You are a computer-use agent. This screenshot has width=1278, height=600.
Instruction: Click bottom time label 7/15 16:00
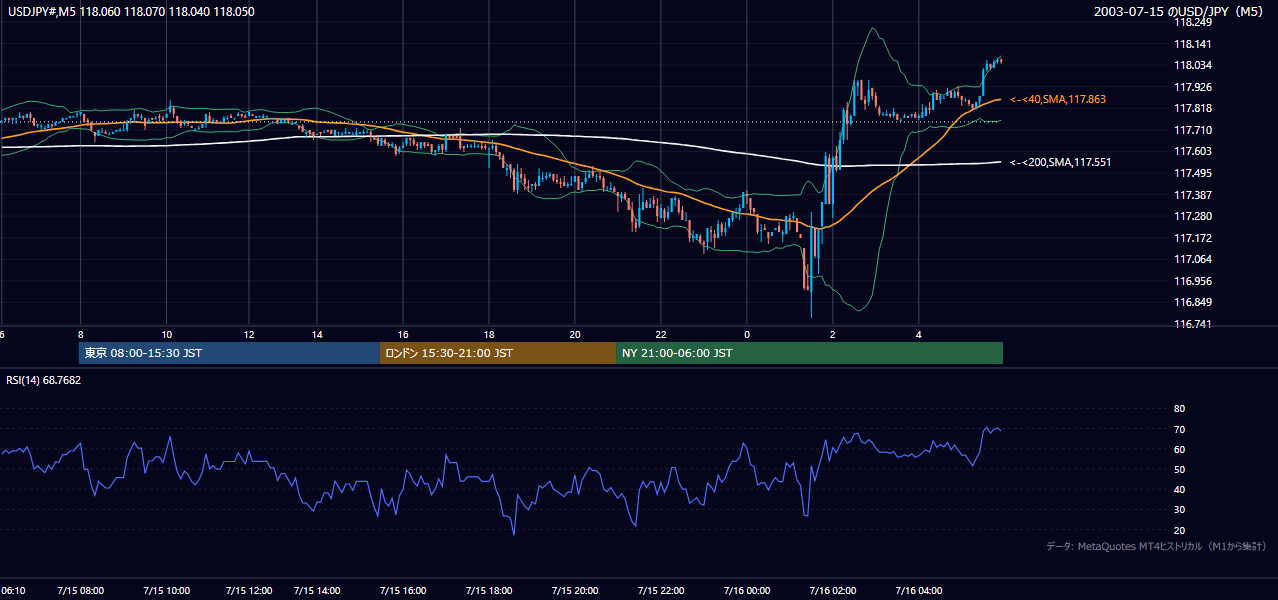[404, 591]
